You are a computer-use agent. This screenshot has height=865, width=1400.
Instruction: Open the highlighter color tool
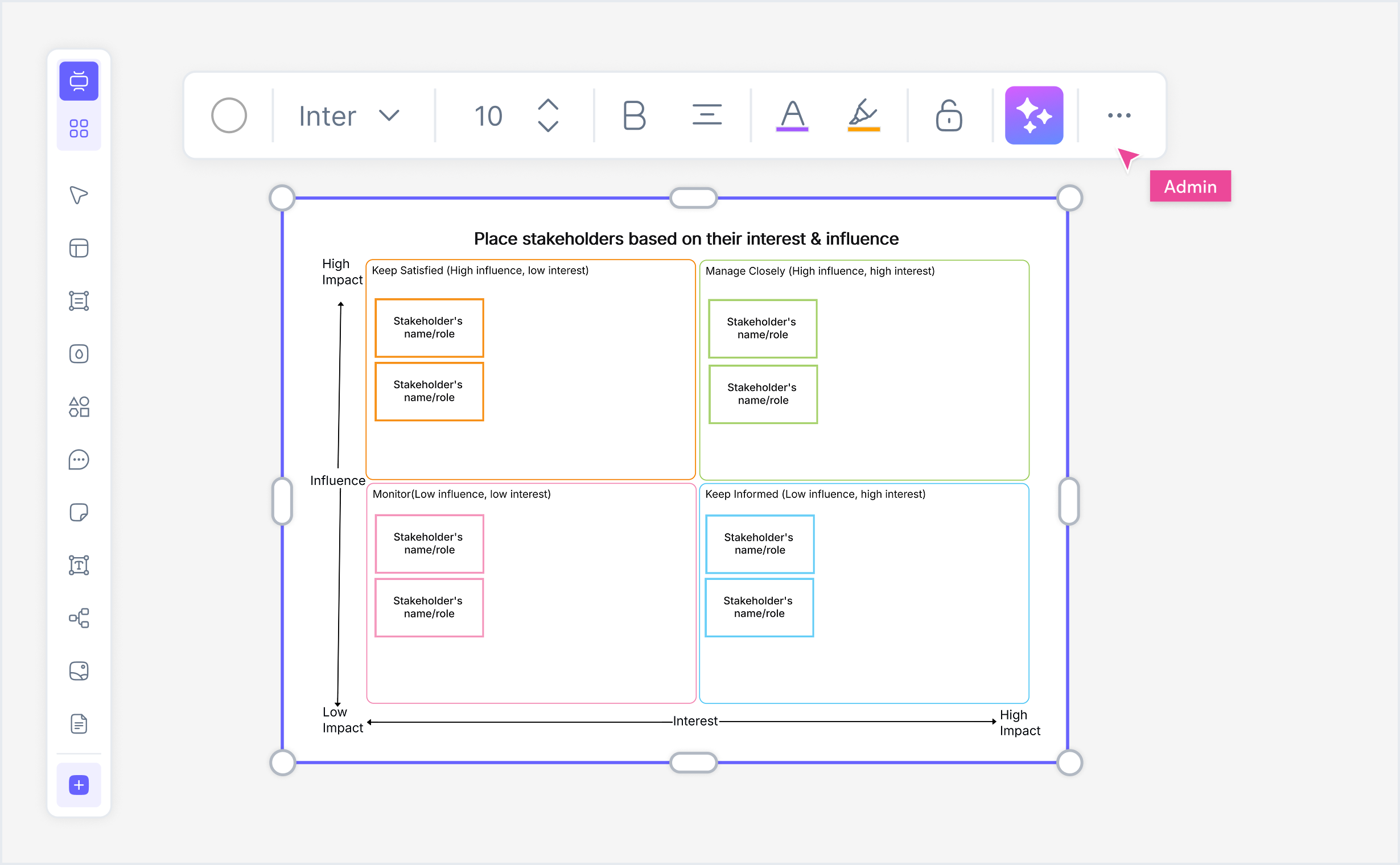[x=863, y=116]
